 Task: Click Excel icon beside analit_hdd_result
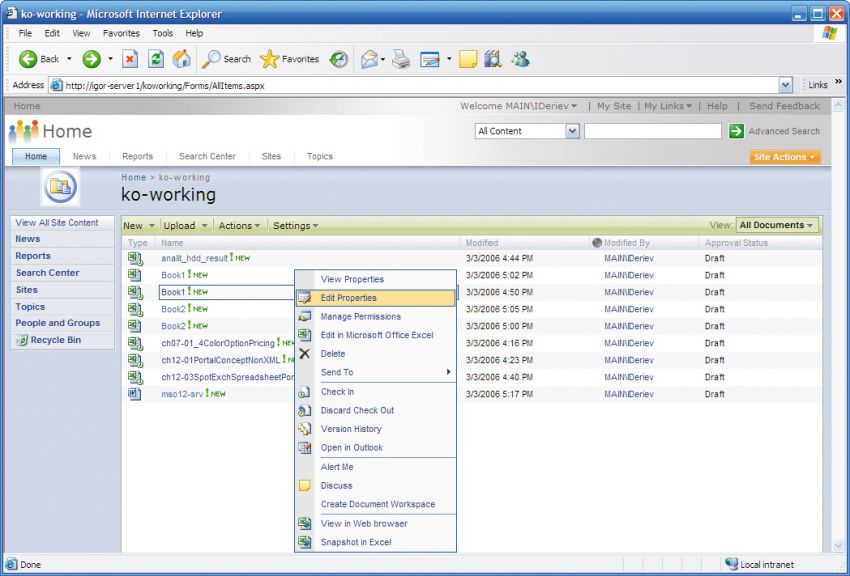click(x=135, y=258)
